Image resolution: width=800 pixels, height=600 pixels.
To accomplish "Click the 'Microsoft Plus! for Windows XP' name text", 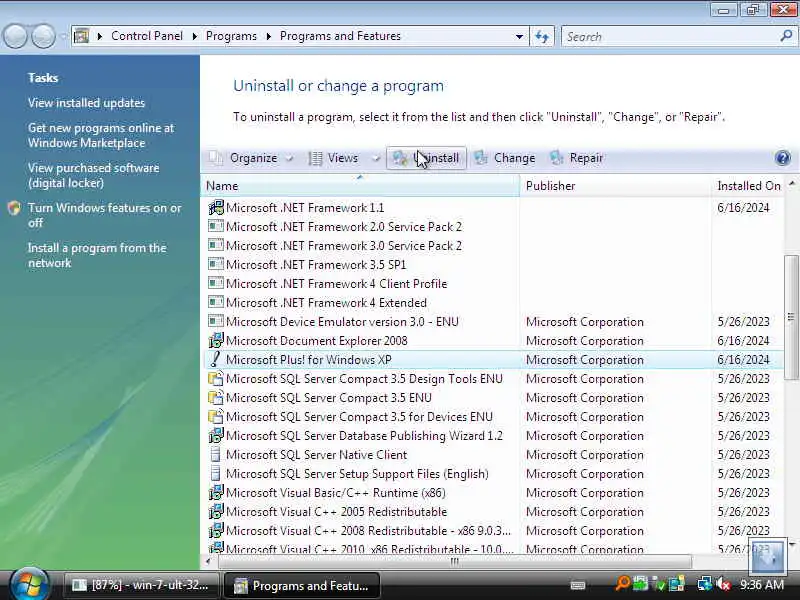I will point(309,360).
